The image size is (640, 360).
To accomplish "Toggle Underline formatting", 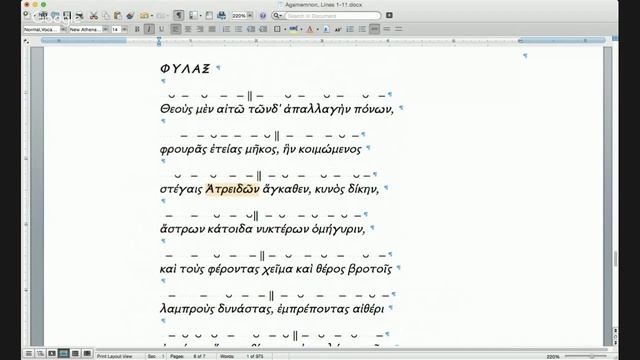I will pos(161,29).
